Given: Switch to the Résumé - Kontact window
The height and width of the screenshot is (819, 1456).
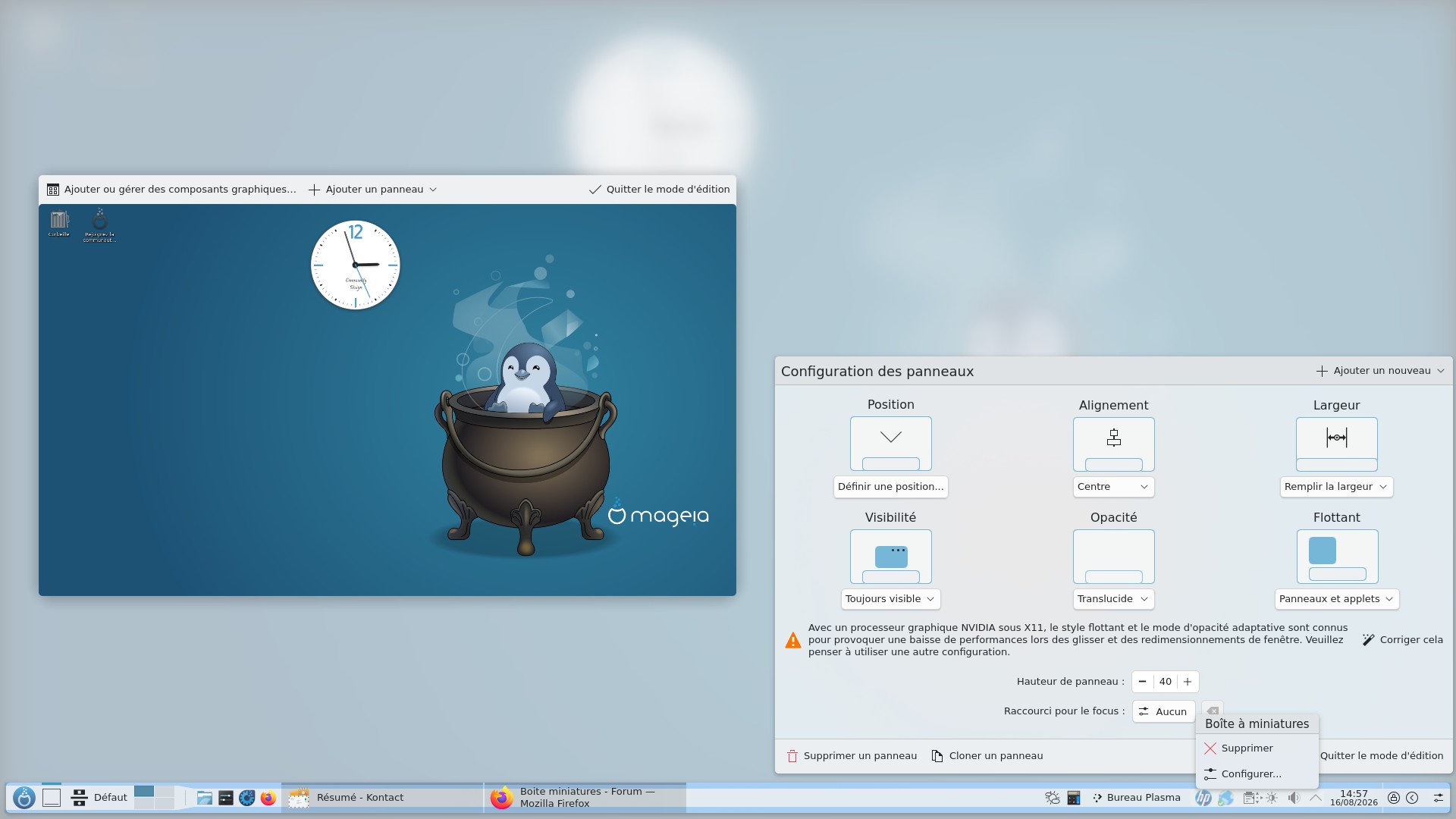Looking at the screenshot, I should pyautogui.click(x=382, y=798).
